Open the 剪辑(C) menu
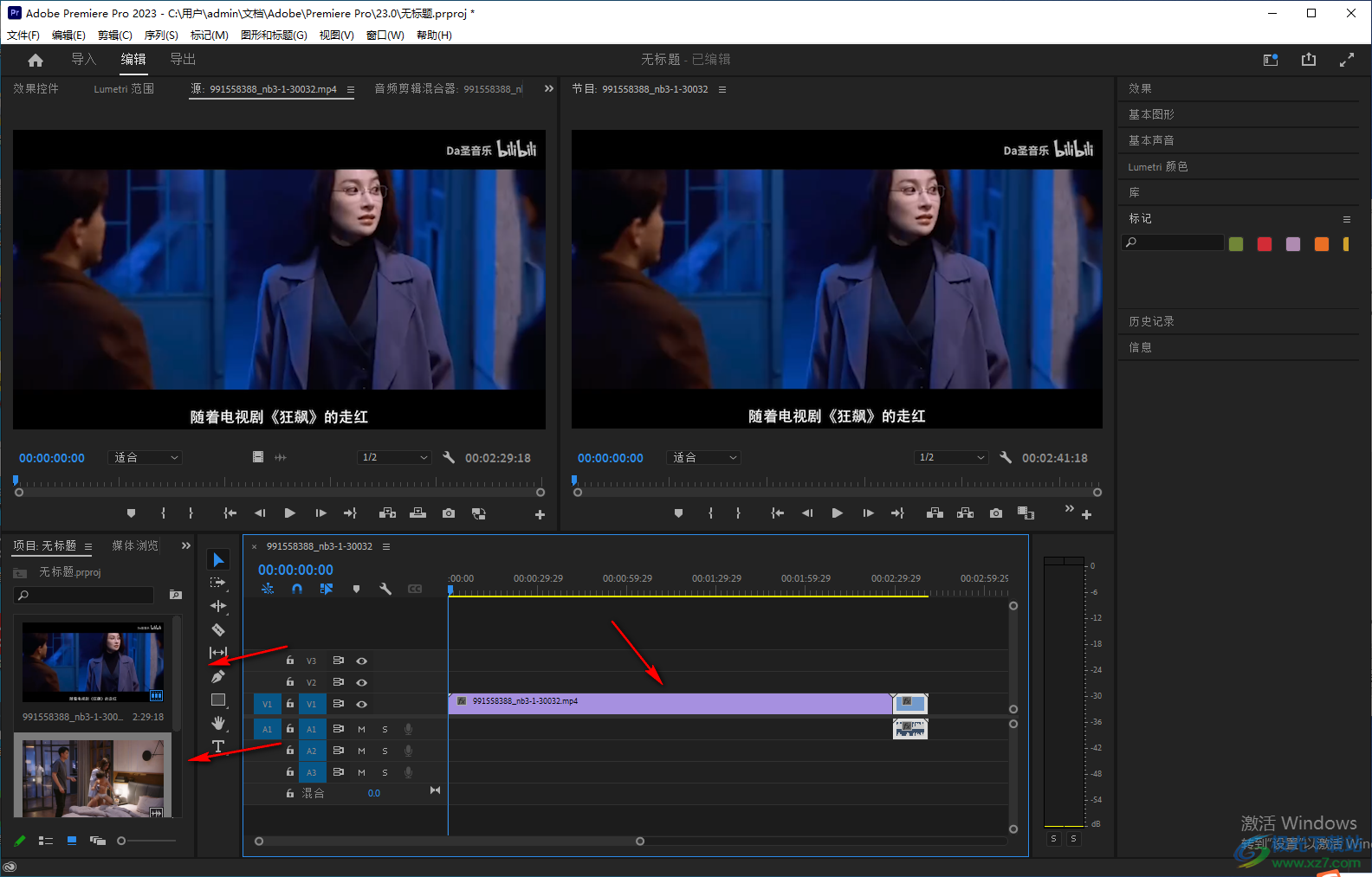 coord(115,35)
